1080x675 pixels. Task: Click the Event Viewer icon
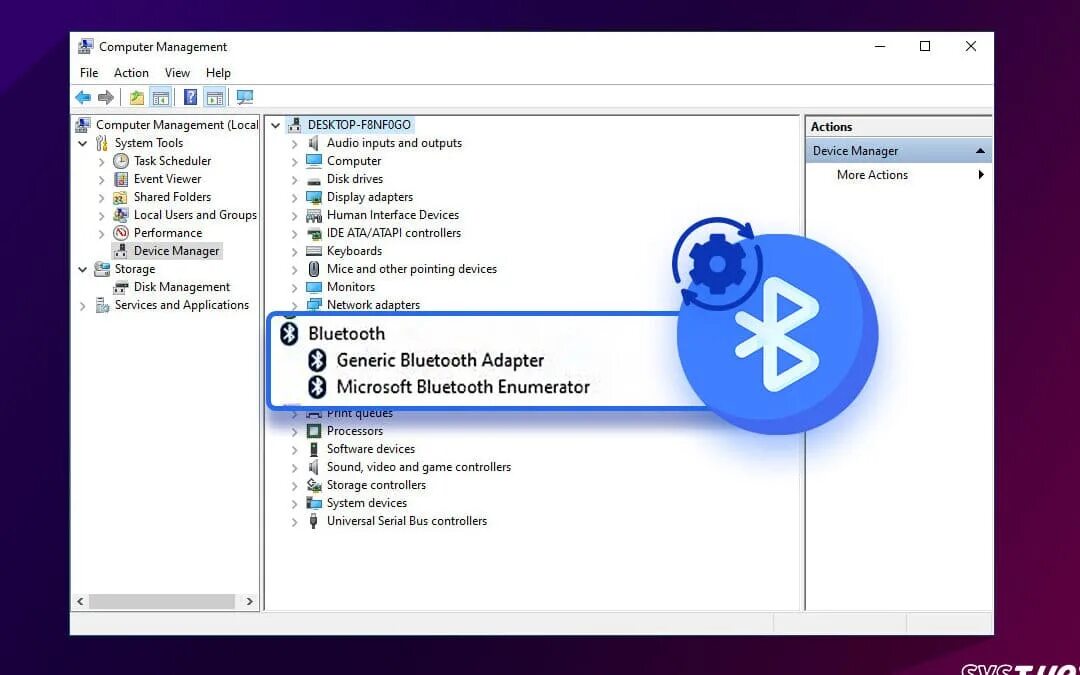tap(121, 179)
